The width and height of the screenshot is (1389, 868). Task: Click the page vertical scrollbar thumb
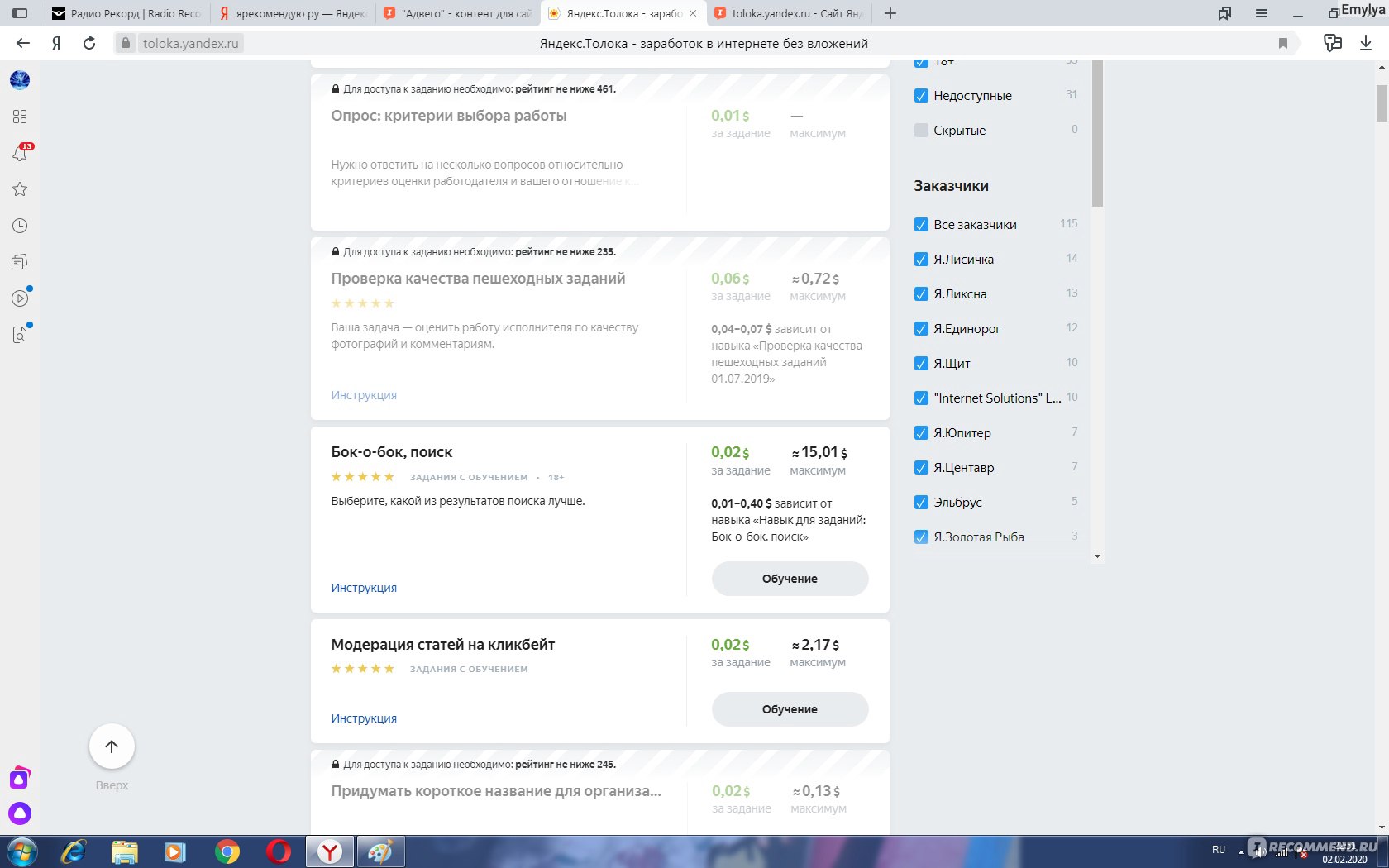pyautogui.click(x=1382, y=103)
